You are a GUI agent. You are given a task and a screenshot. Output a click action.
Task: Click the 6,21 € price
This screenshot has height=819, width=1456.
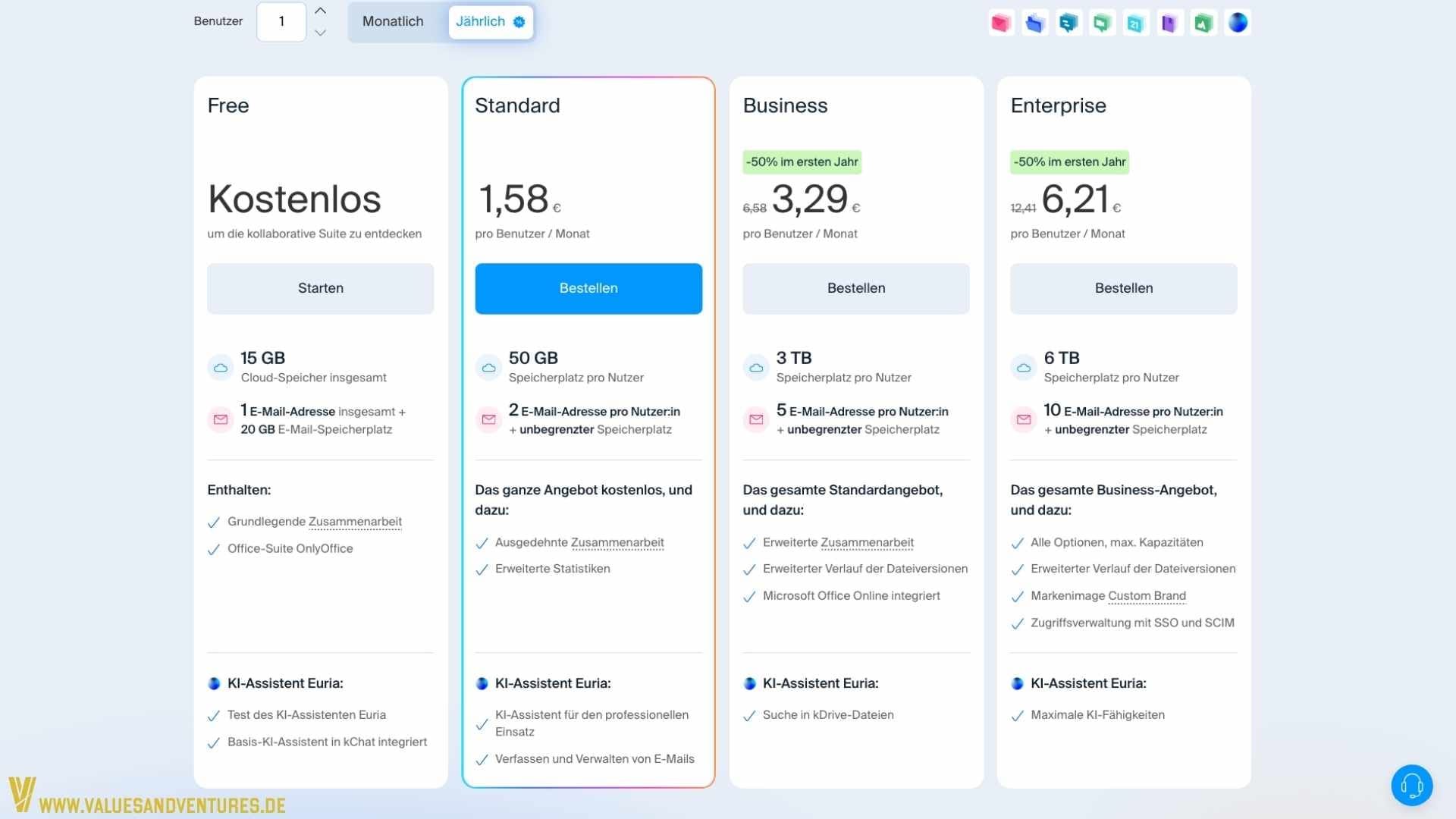pyautogui.click(x=1081, y=199)
